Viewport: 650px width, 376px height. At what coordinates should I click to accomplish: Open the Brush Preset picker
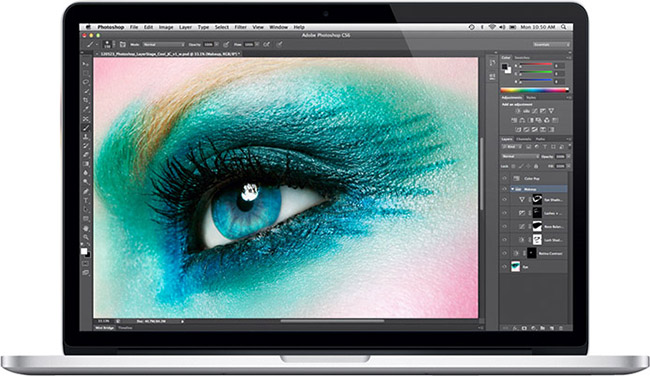(109, 44)
